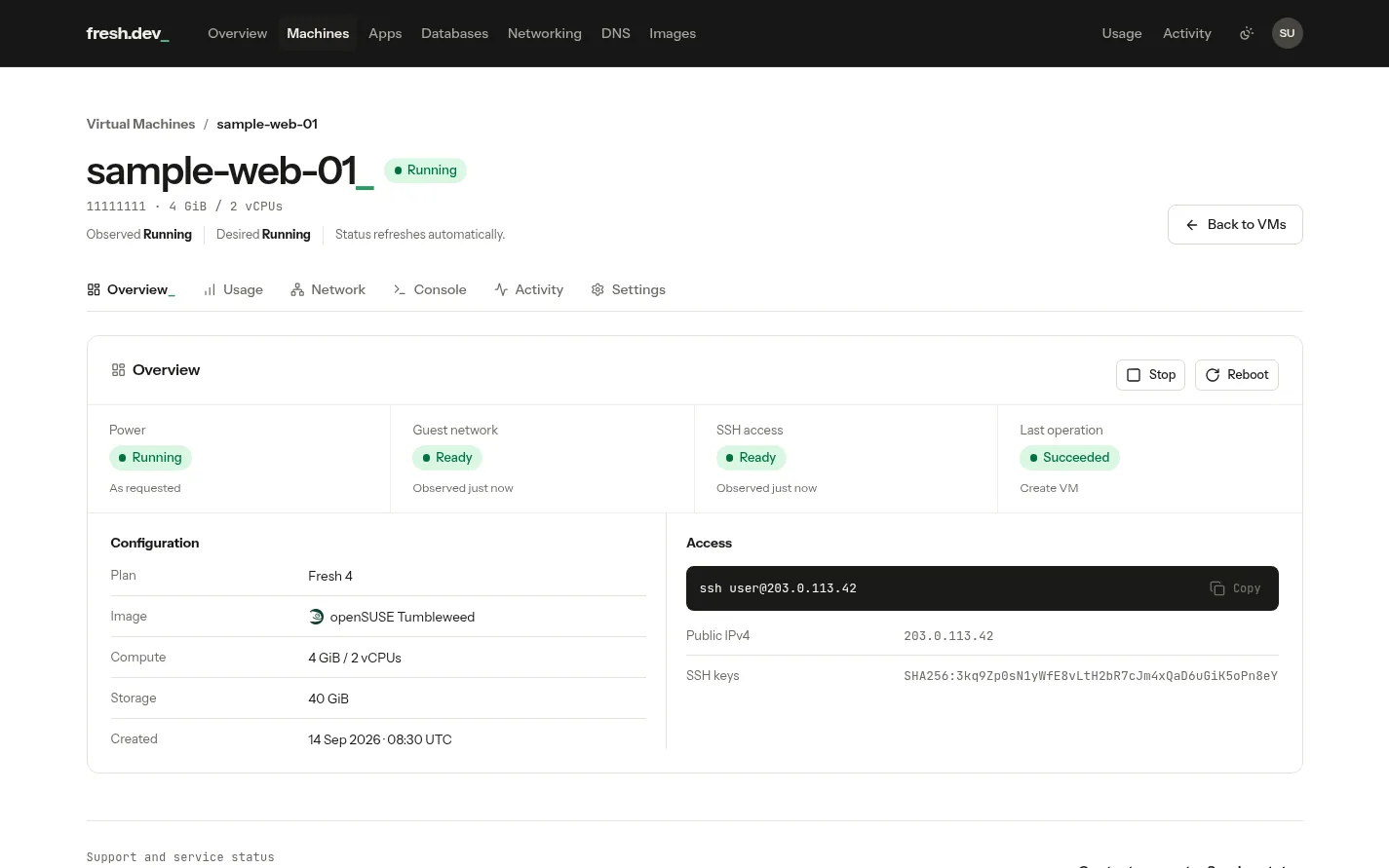
Task: Click the sample-web-01 breadcrumb item
Action: (x=267, y=124)
